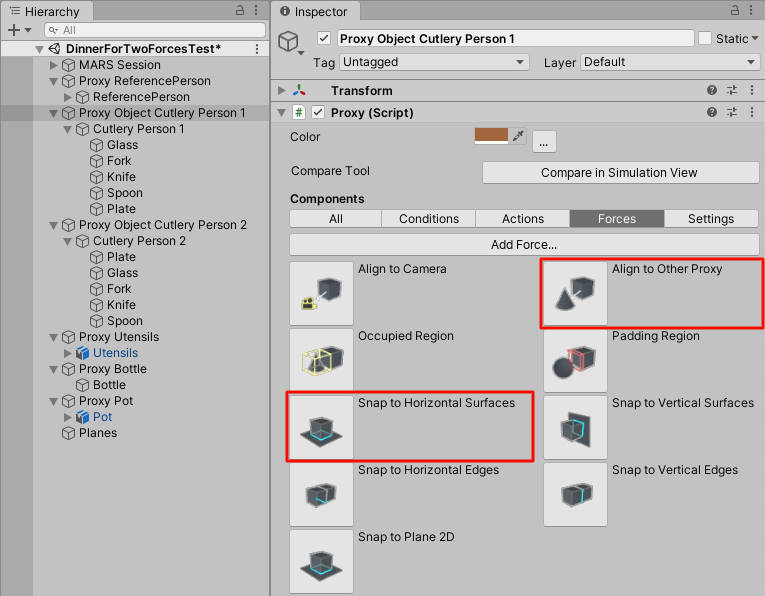Select the Snap to Plane 2D icon
Image resolution: width=765 pixels, height=596 pixels.
[x=321, y=562]
